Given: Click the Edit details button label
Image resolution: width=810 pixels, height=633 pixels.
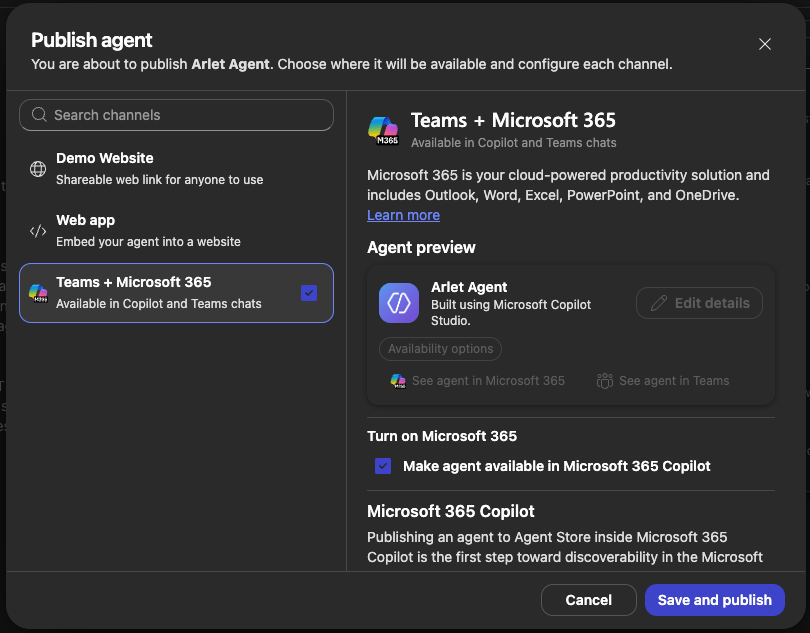Looking at the screenshot, I should click(712, 303).
